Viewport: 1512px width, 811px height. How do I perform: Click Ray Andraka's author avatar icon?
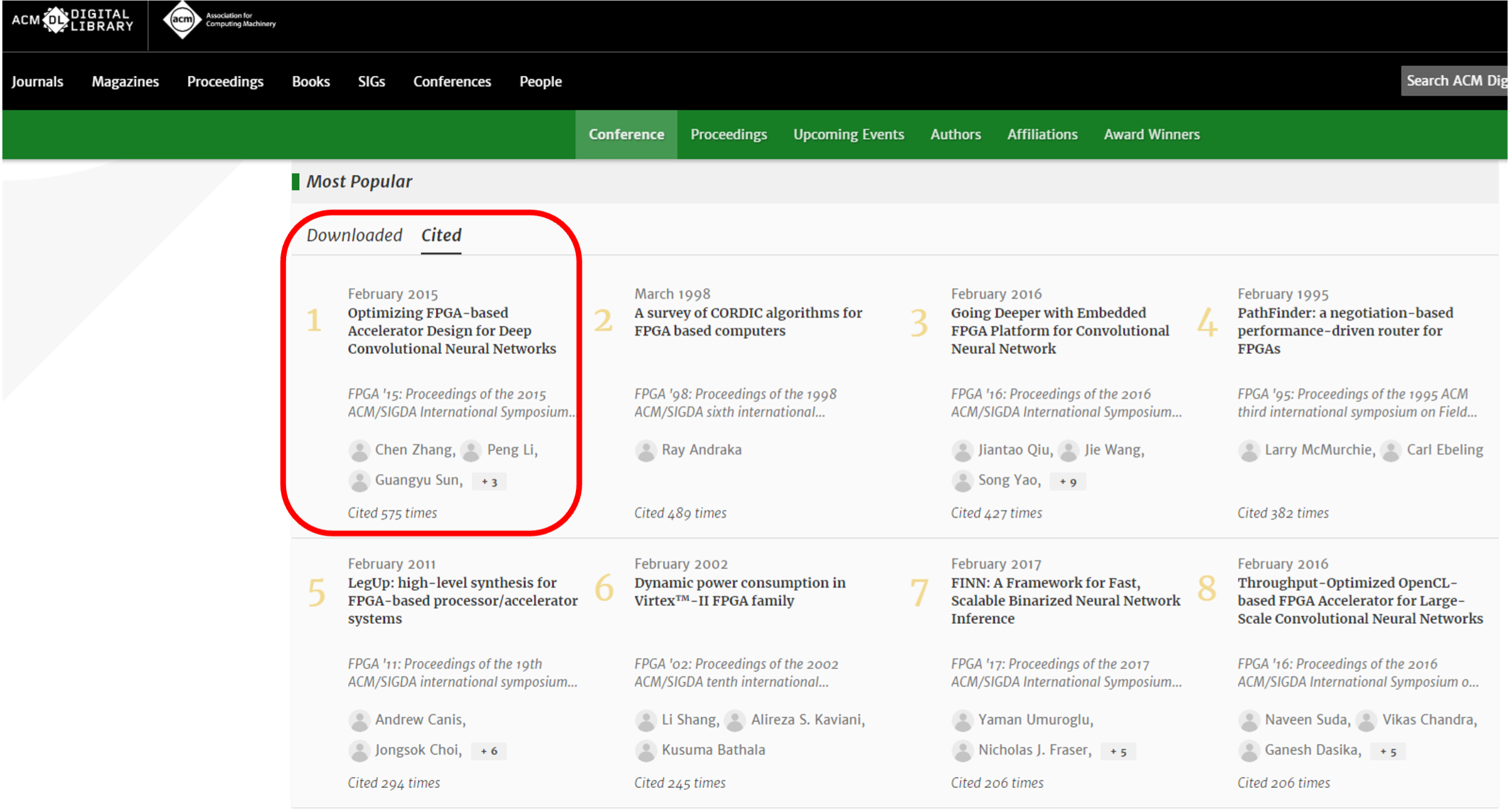pyautogui.click(x=645, y=450)
